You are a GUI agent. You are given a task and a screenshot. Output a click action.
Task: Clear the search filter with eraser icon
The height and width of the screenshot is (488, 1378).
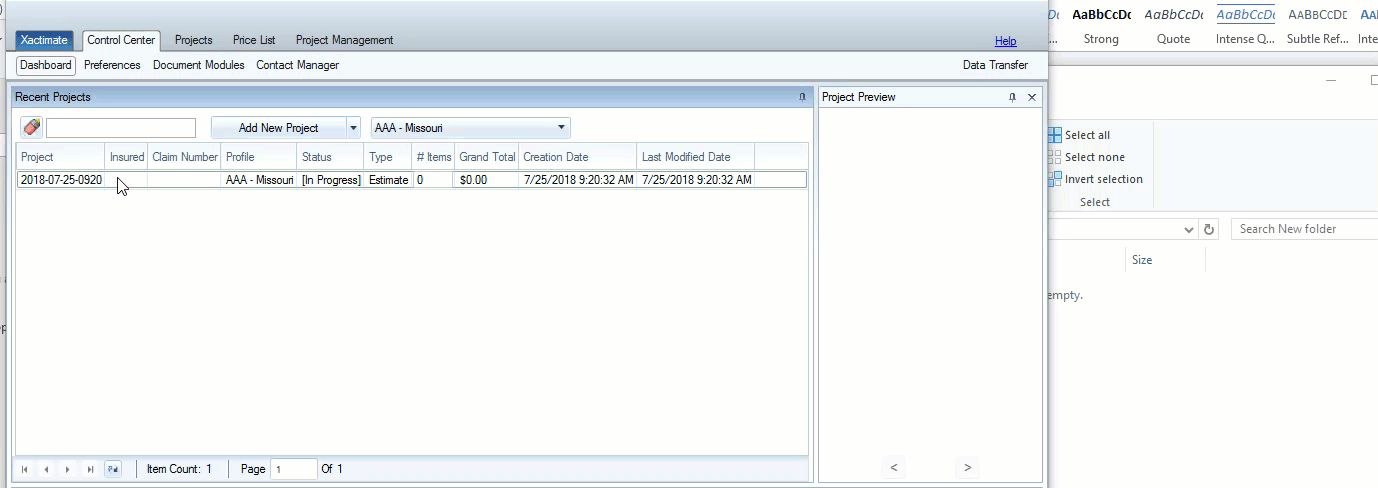[32, 128]
